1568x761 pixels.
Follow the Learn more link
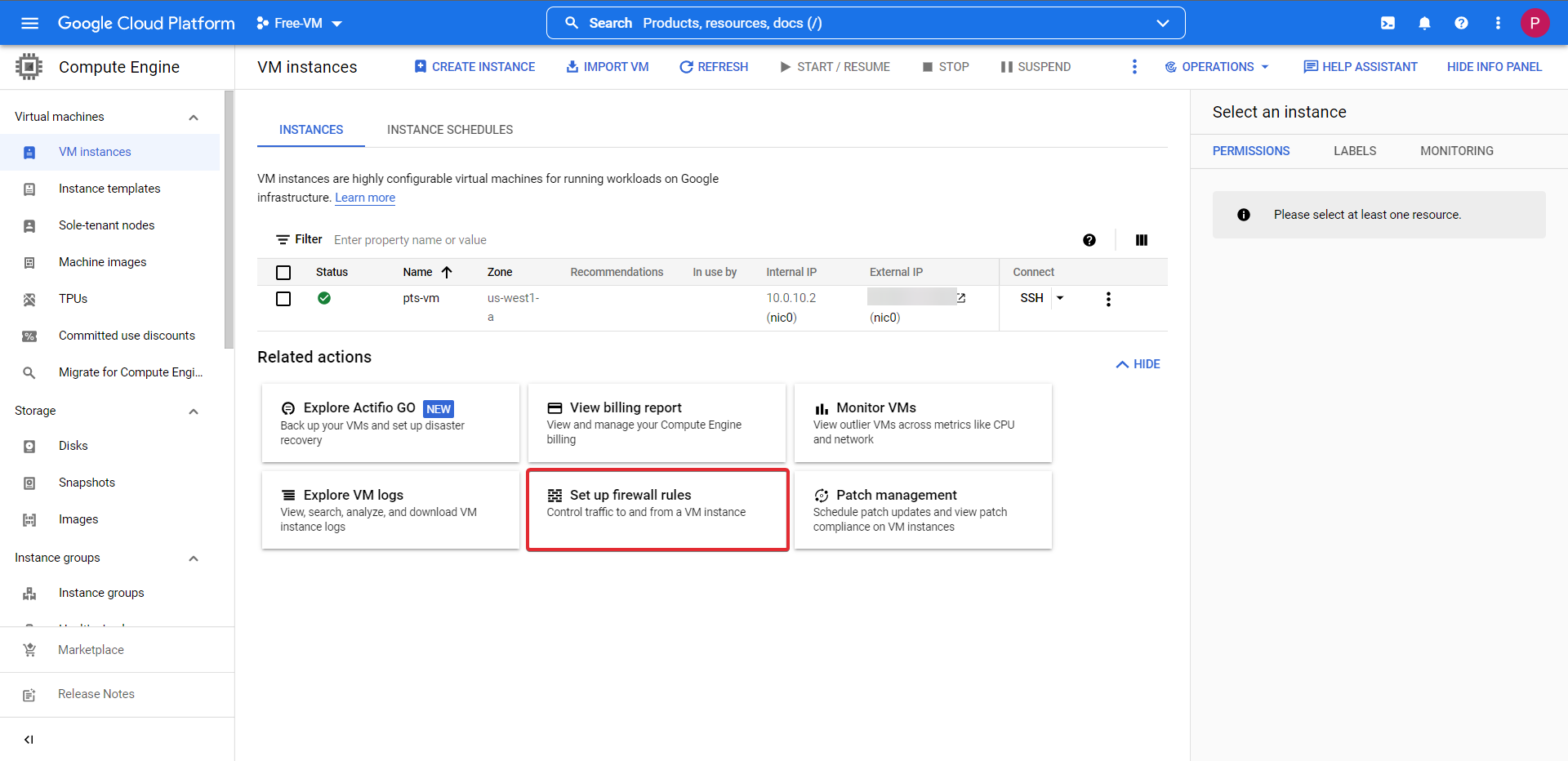365,198
